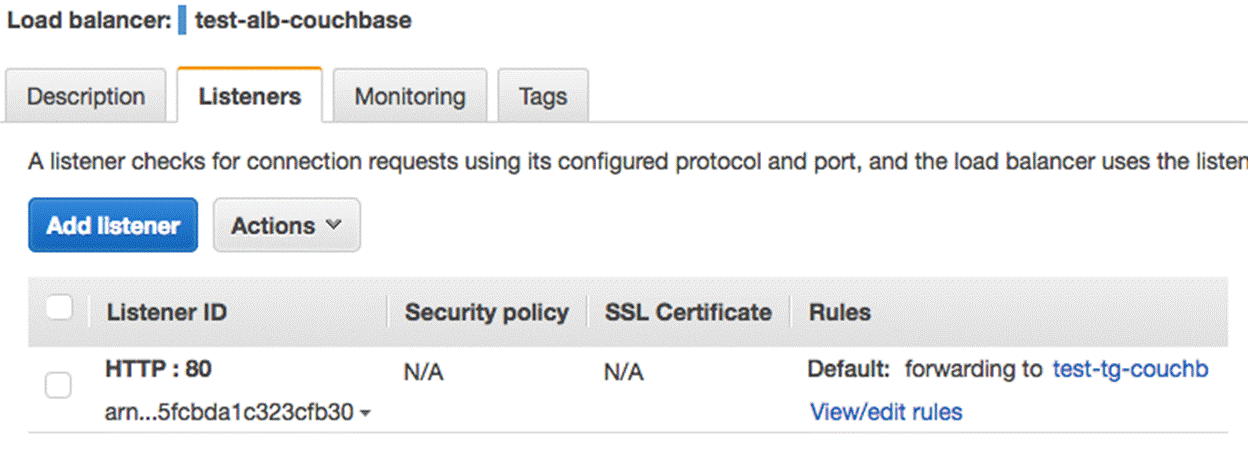Select the Listeners tab
This screenshot has width=1248, height=450.
250,97
